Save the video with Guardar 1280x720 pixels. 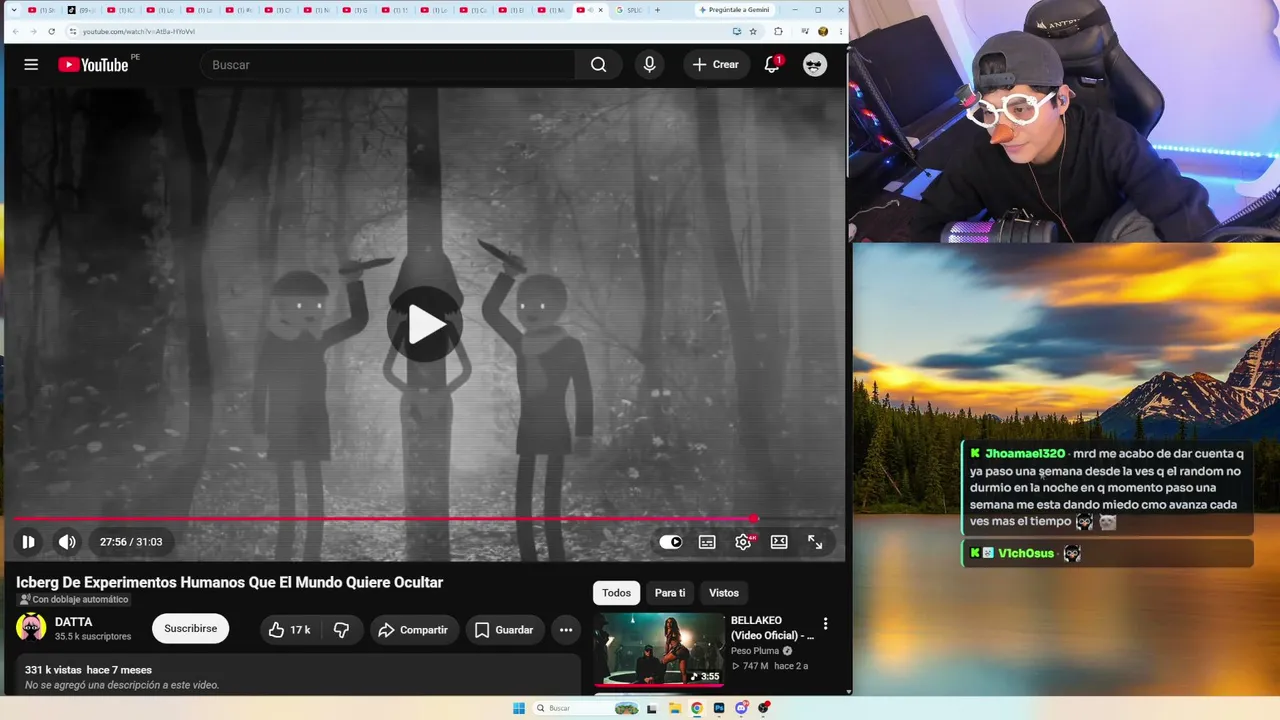click(x=504, y=630)
